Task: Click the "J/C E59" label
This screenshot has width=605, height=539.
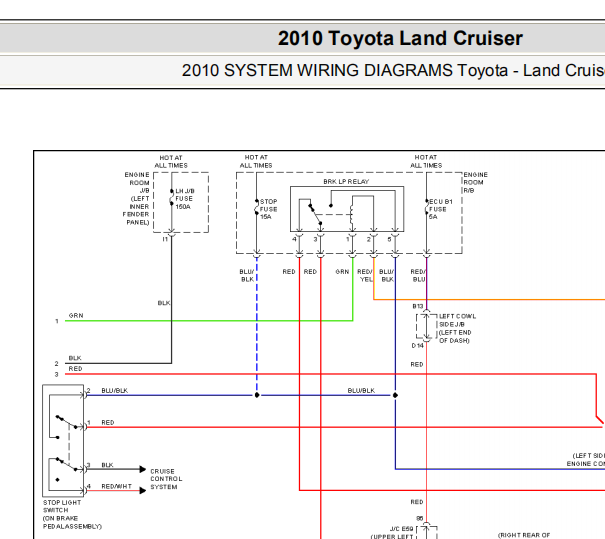Action: [x=401, y=529]
